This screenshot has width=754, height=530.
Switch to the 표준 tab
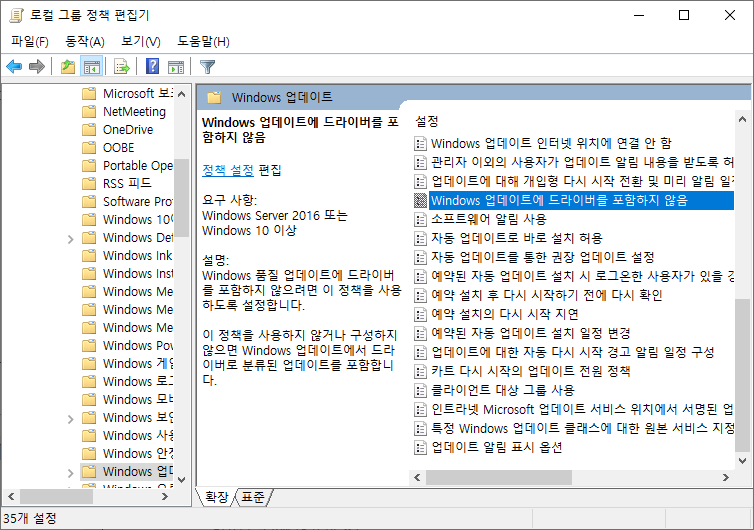click(x=253, y=497)
